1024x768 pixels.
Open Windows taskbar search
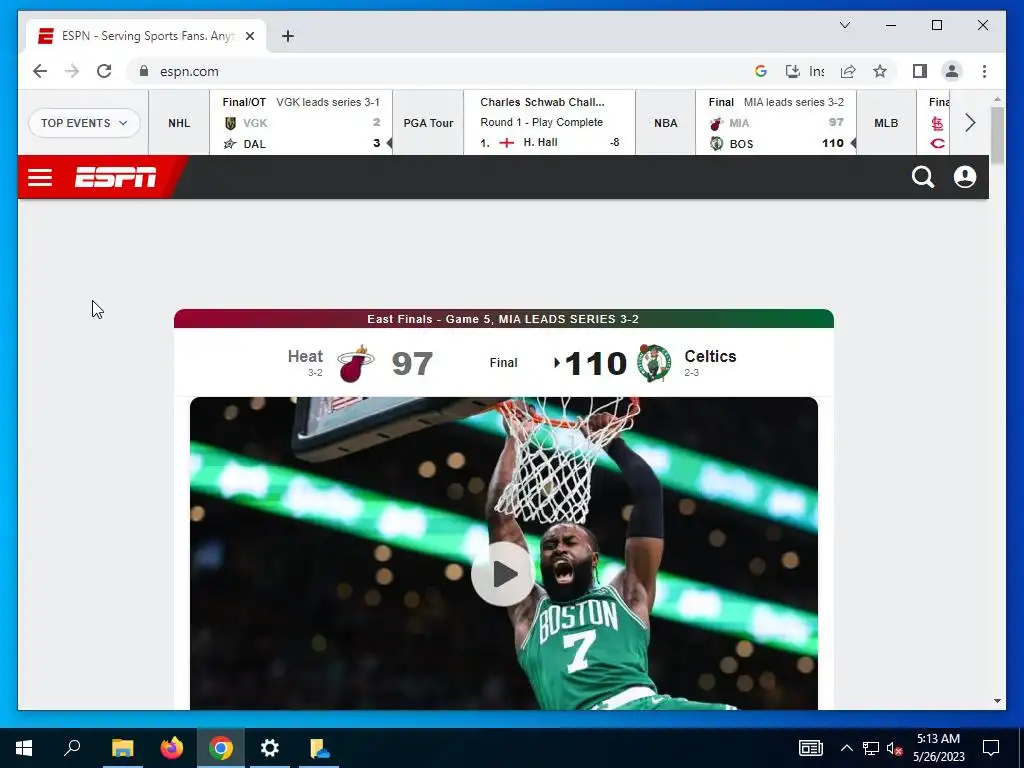coord(72,748)
